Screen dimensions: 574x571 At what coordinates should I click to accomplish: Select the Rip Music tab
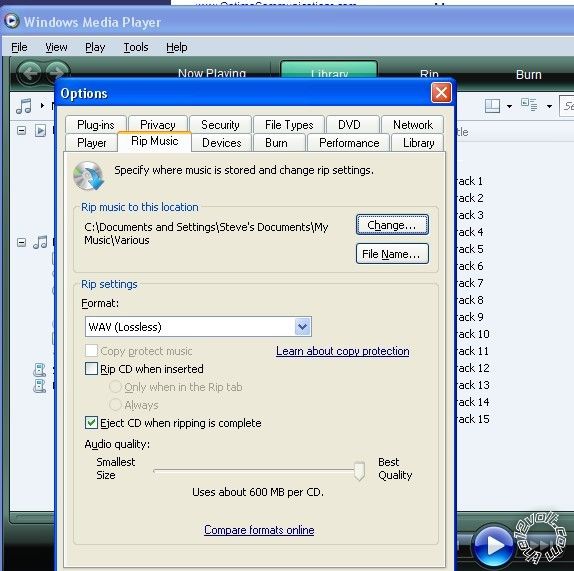tap(154, 141)
